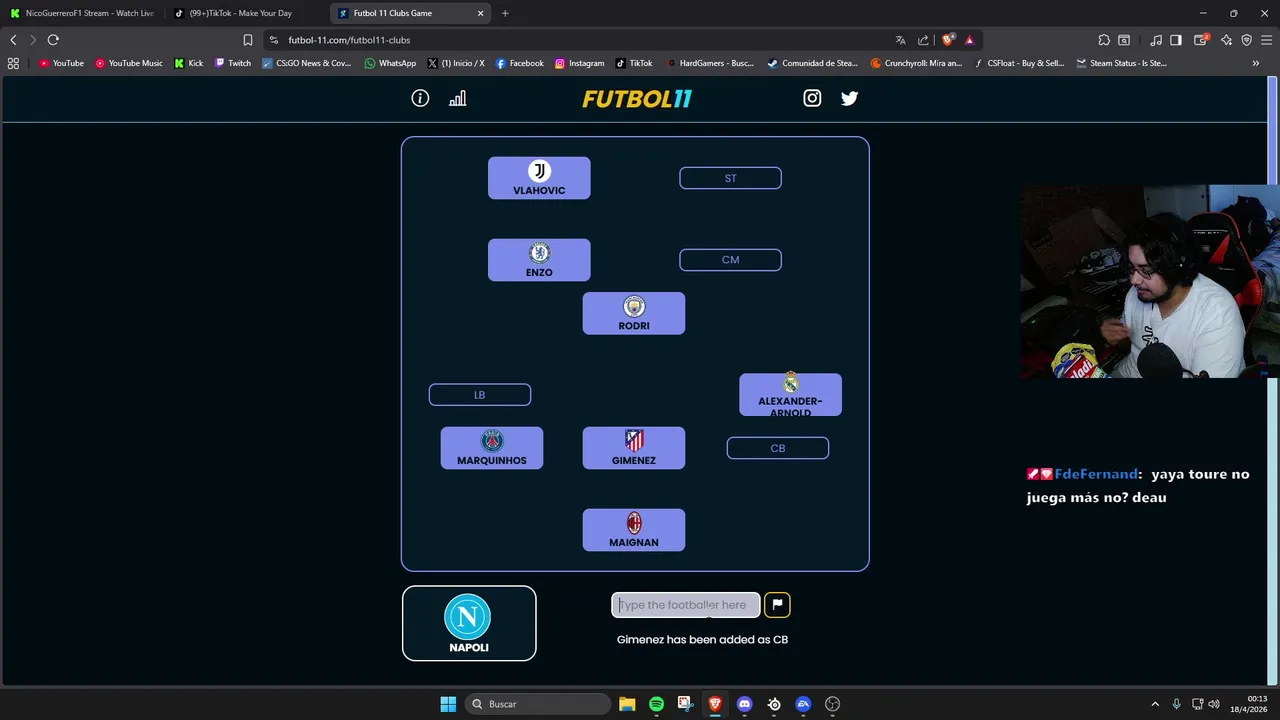Reload the current page
The height and width of the screenshot is (720, 1280).
click(x=53, y=40)
